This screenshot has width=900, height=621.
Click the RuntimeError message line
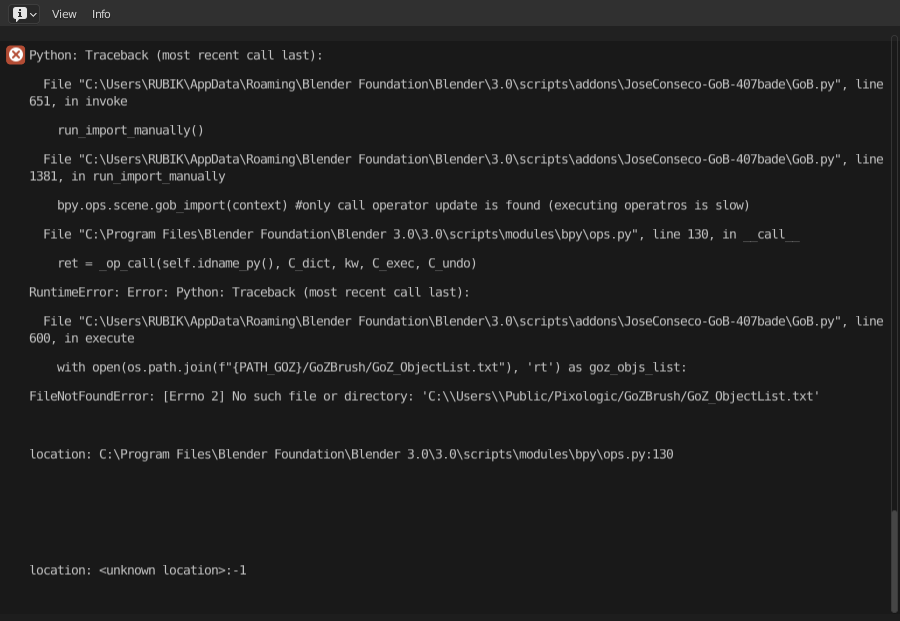[x=249, y=292]
